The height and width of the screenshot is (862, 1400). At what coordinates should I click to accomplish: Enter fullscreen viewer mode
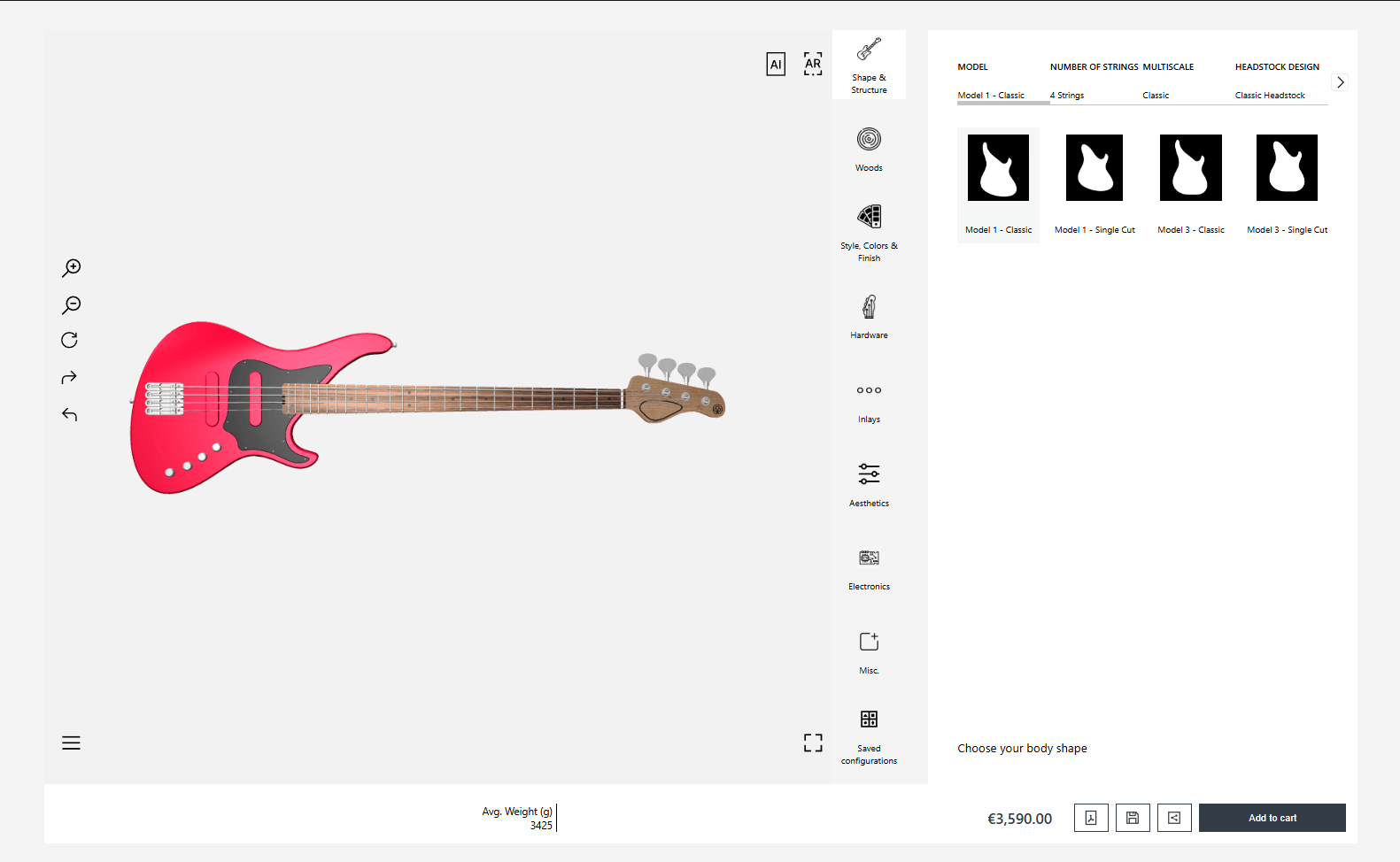point(813,743)
